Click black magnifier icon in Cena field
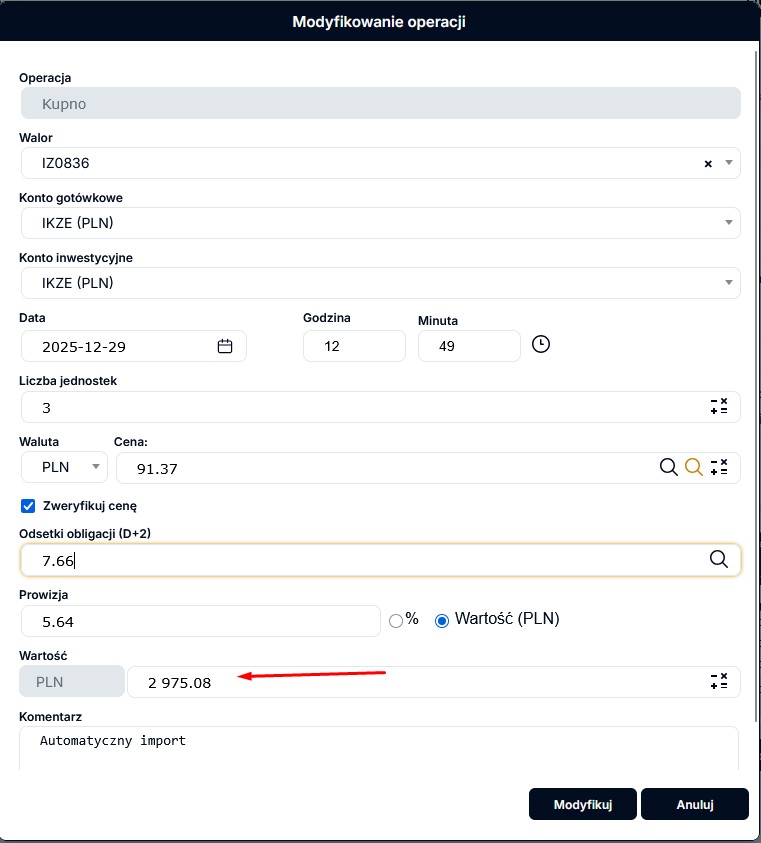 pyautogui.click(x=669, y=467)
